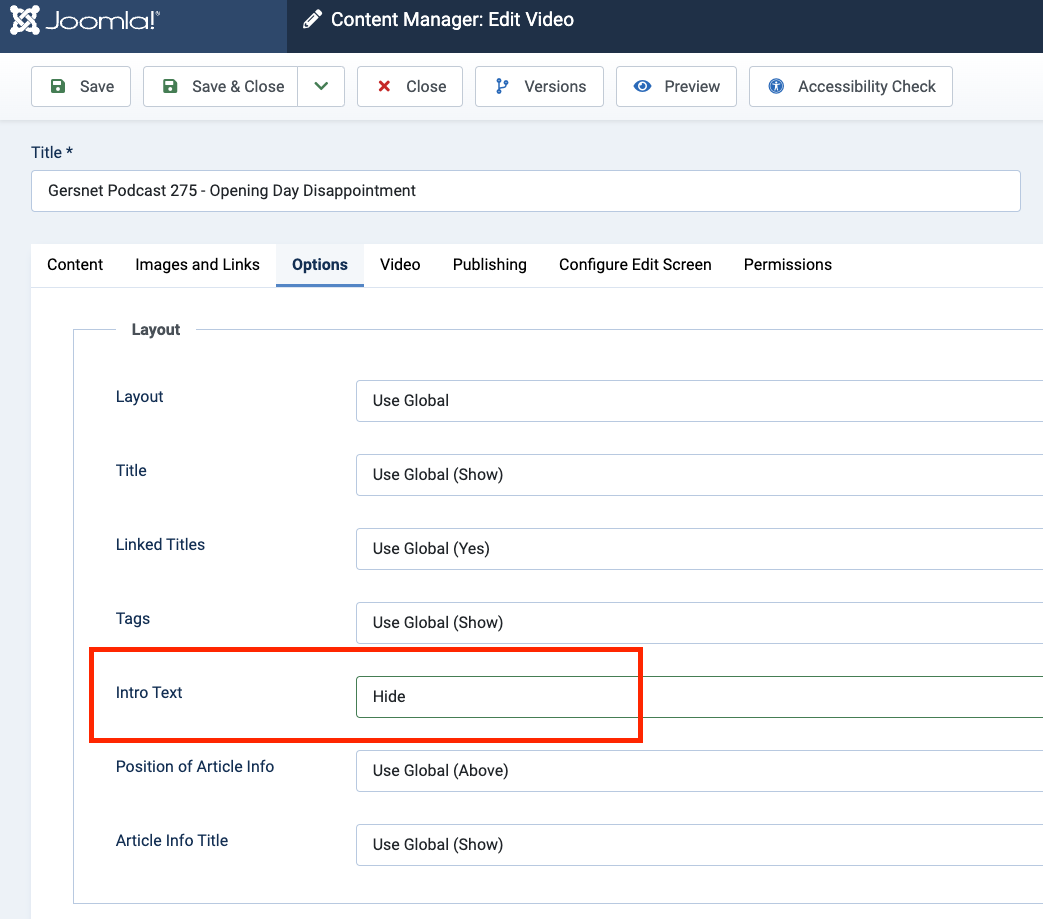Viewport: 1043px width, 919px height.
Task: Open Versions history
Action: click(x=539, y=87)
